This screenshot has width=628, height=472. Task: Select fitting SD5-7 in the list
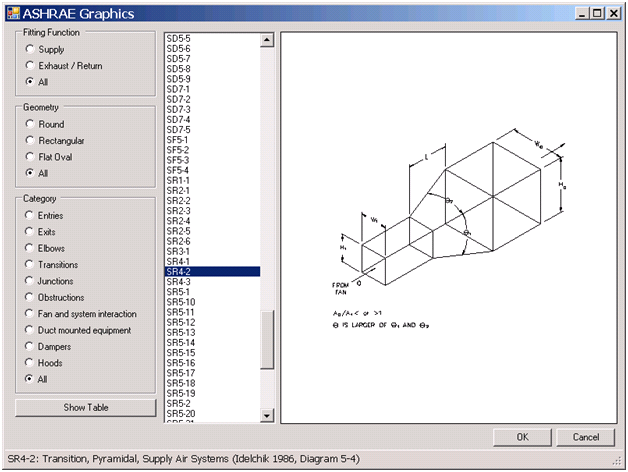tap(212, 58)
